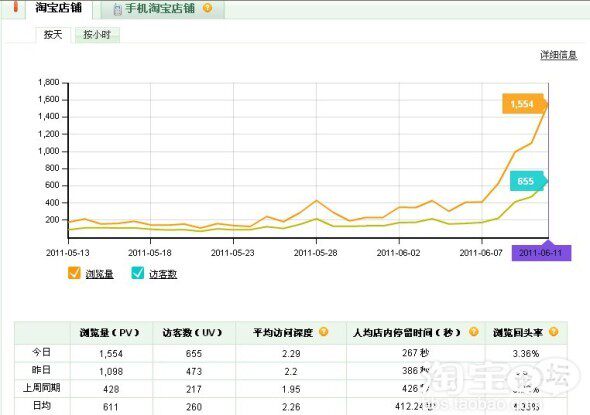Click the 2011-06-02 axis date label

point(398,253)
